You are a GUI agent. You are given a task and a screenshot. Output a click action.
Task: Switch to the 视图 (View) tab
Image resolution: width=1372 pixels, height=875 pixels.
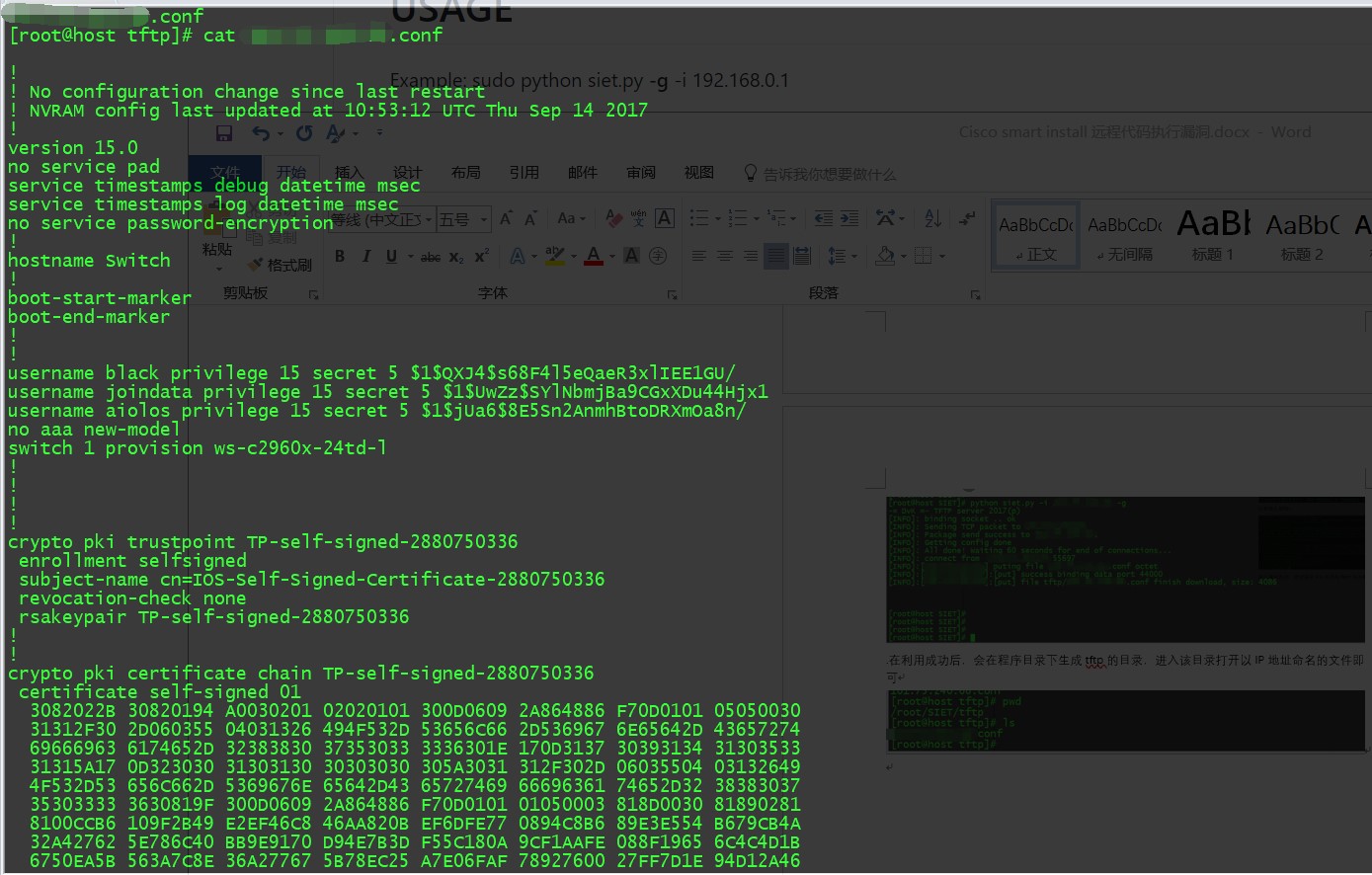[699, 173]
